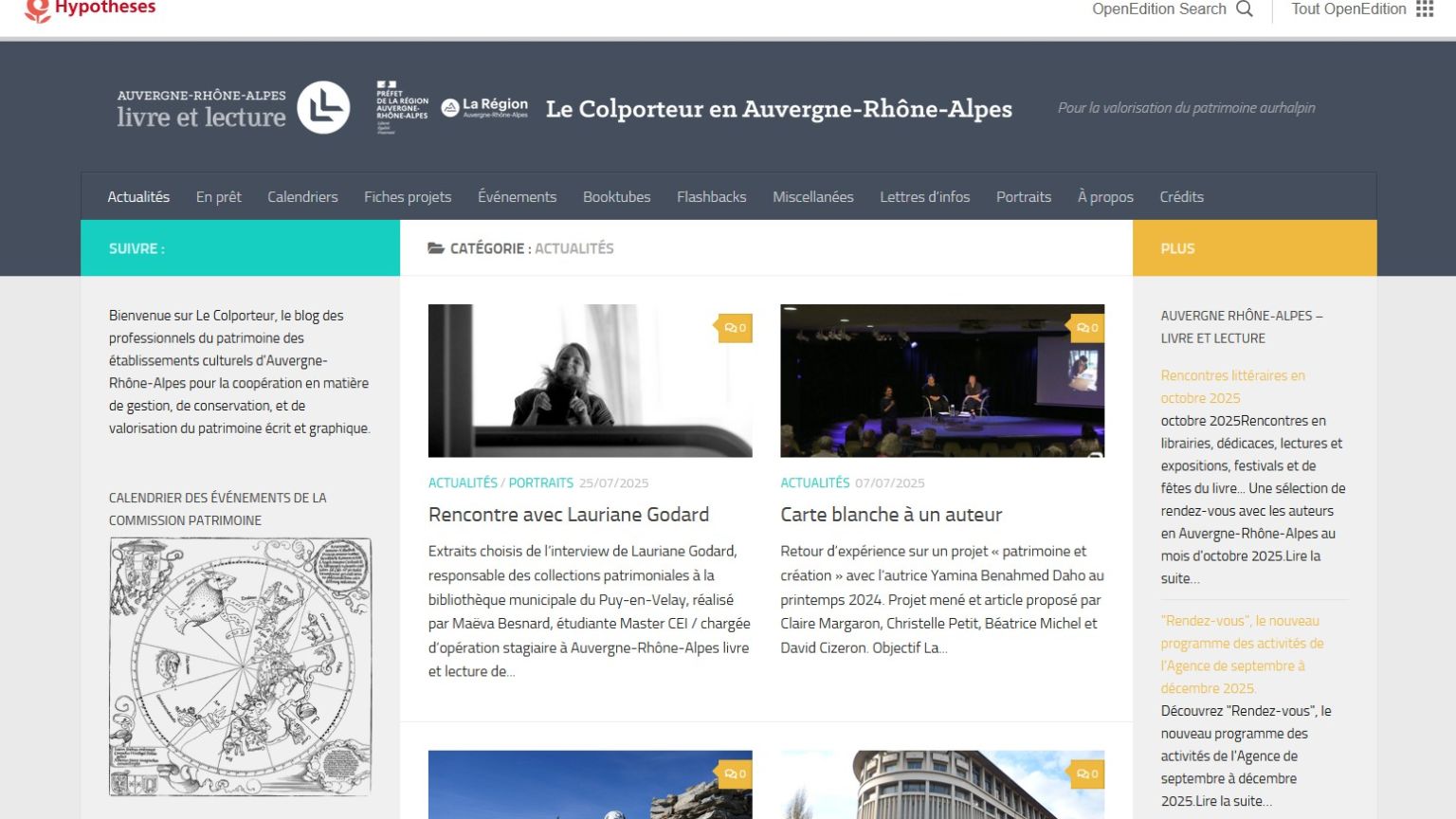The height and width of the screenshot is (819, 1456).
Task: Open the Tout OpenEdition grid icon
Action: [1425, 9]
